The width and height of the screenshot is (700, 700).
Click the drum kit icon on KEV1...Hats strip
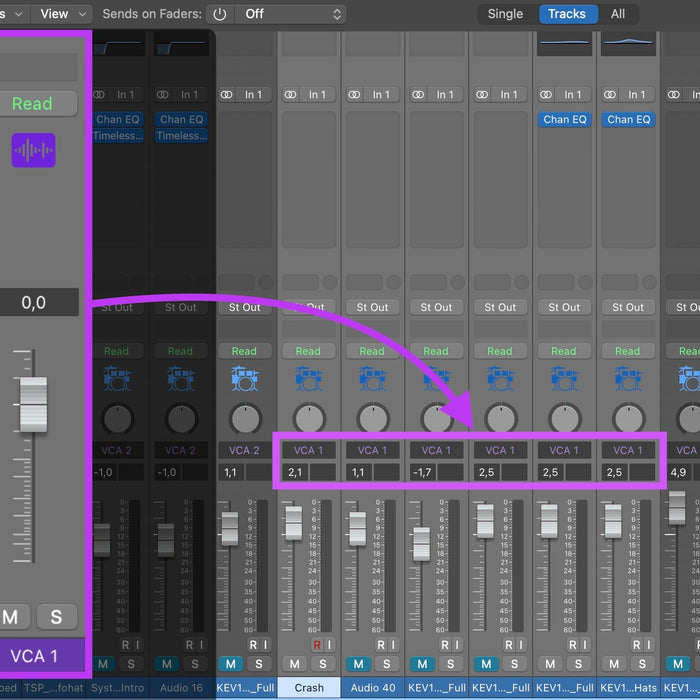[628, 378]
